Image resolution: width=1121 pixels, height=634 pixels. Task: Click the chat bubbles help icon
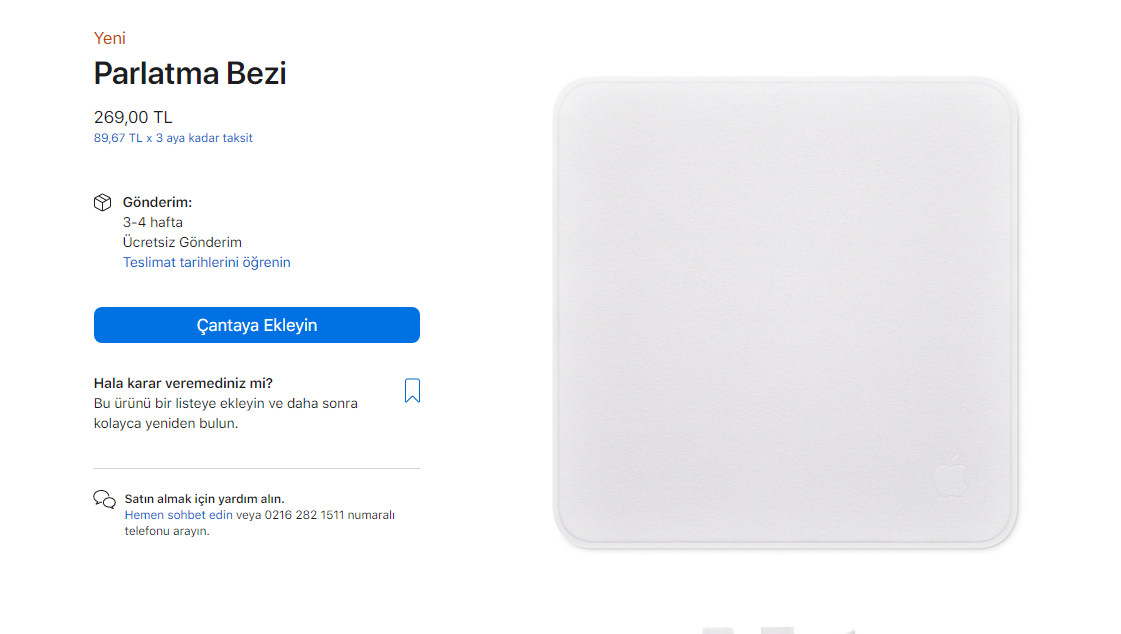click(x=104, y=499)
